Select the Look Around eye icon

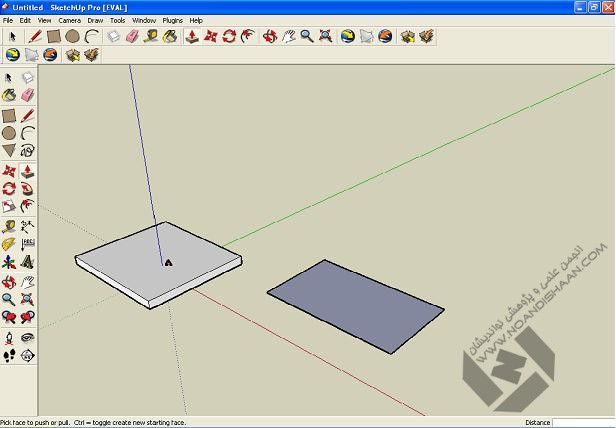pos(27,336)
